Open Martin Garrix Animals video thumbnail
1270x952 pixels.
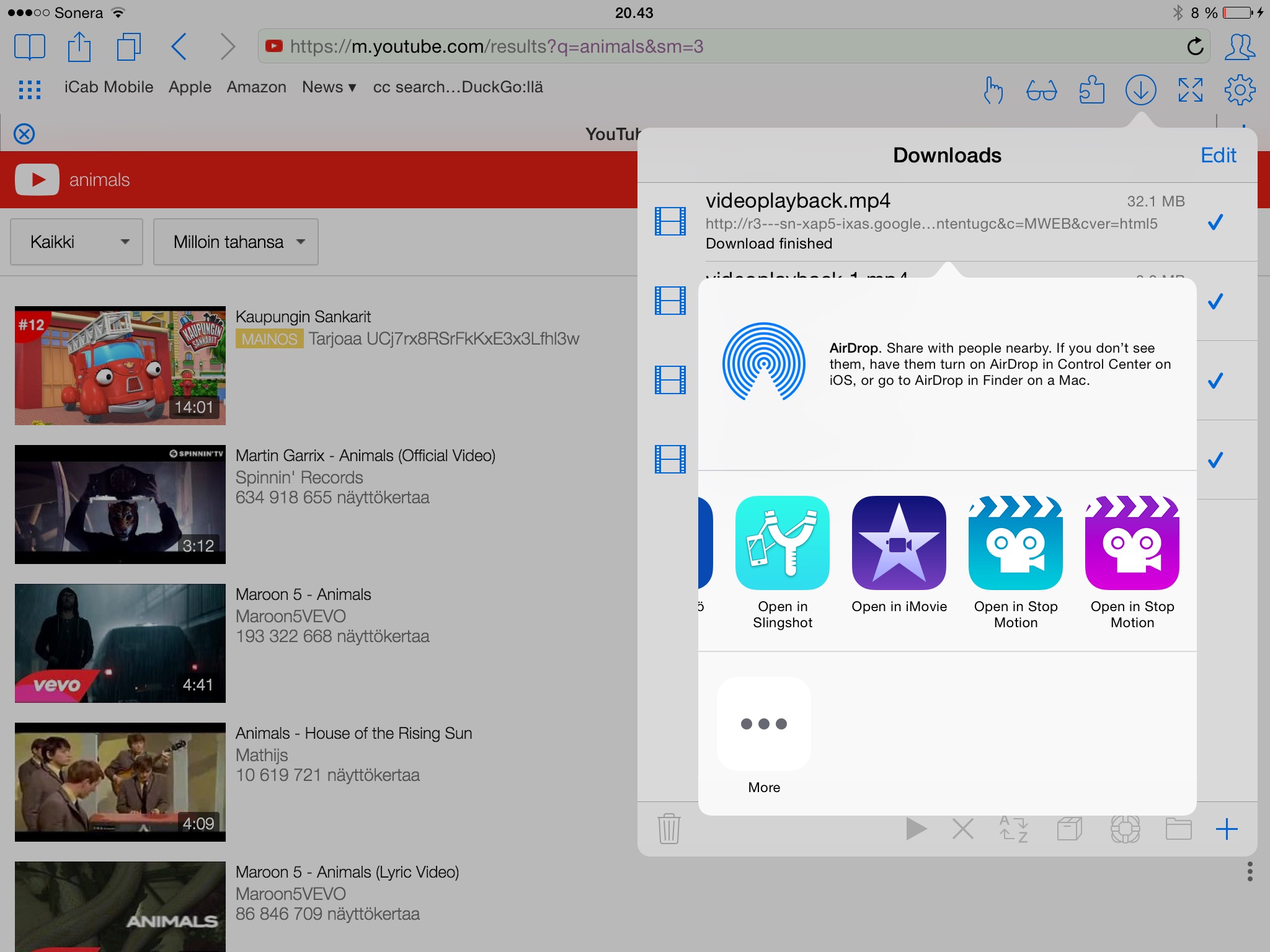[x=120, y=504]
